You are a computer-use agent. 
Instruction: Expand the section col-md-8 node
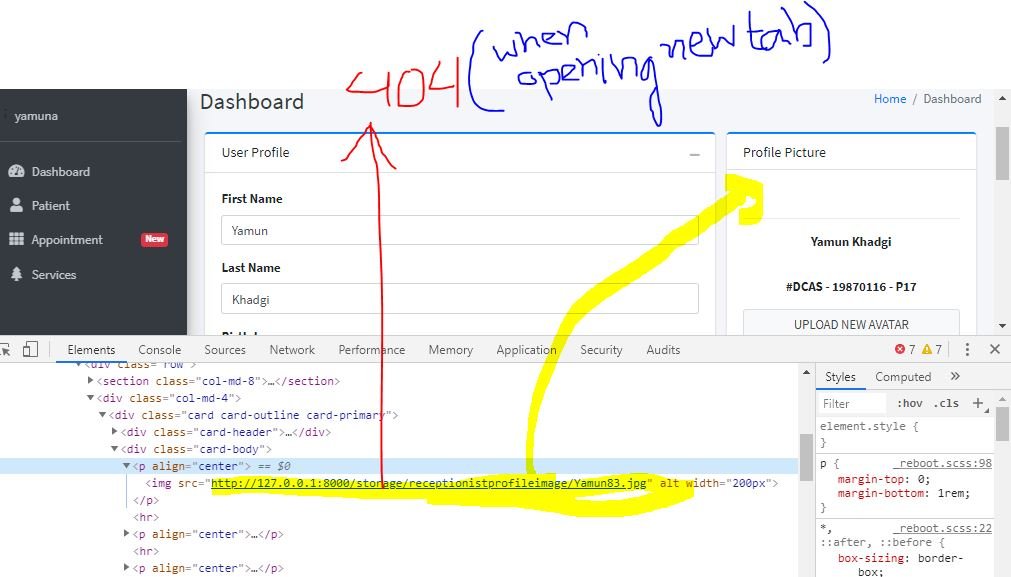coord(90,381)
